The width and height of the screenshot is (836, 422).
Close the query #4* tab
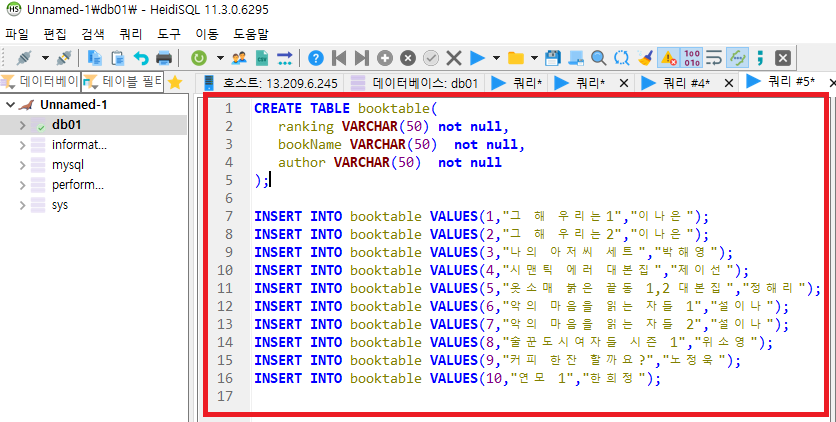[729, 83]
